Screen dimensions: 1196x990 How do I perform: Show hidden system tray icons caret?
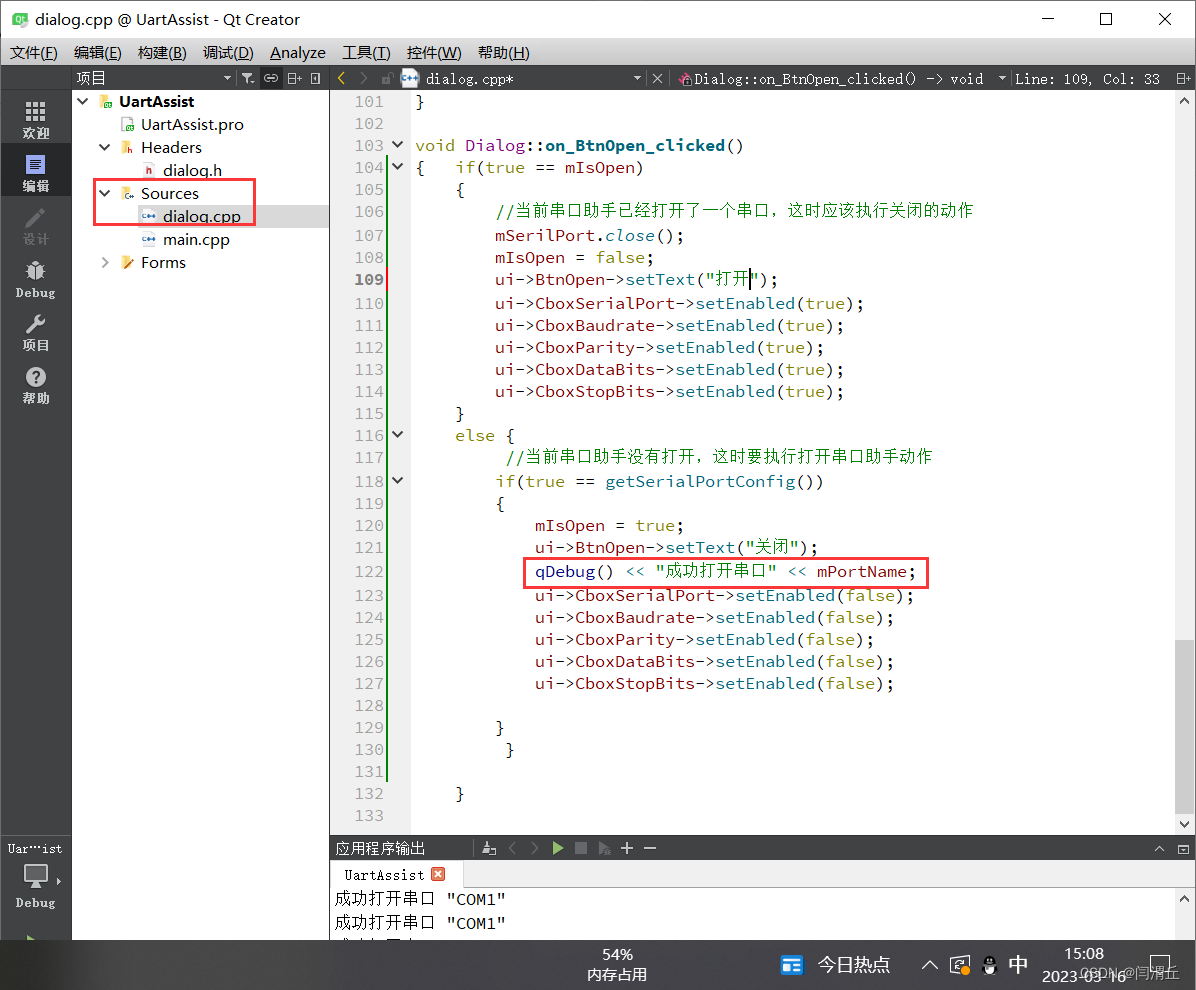click(929, 965)
